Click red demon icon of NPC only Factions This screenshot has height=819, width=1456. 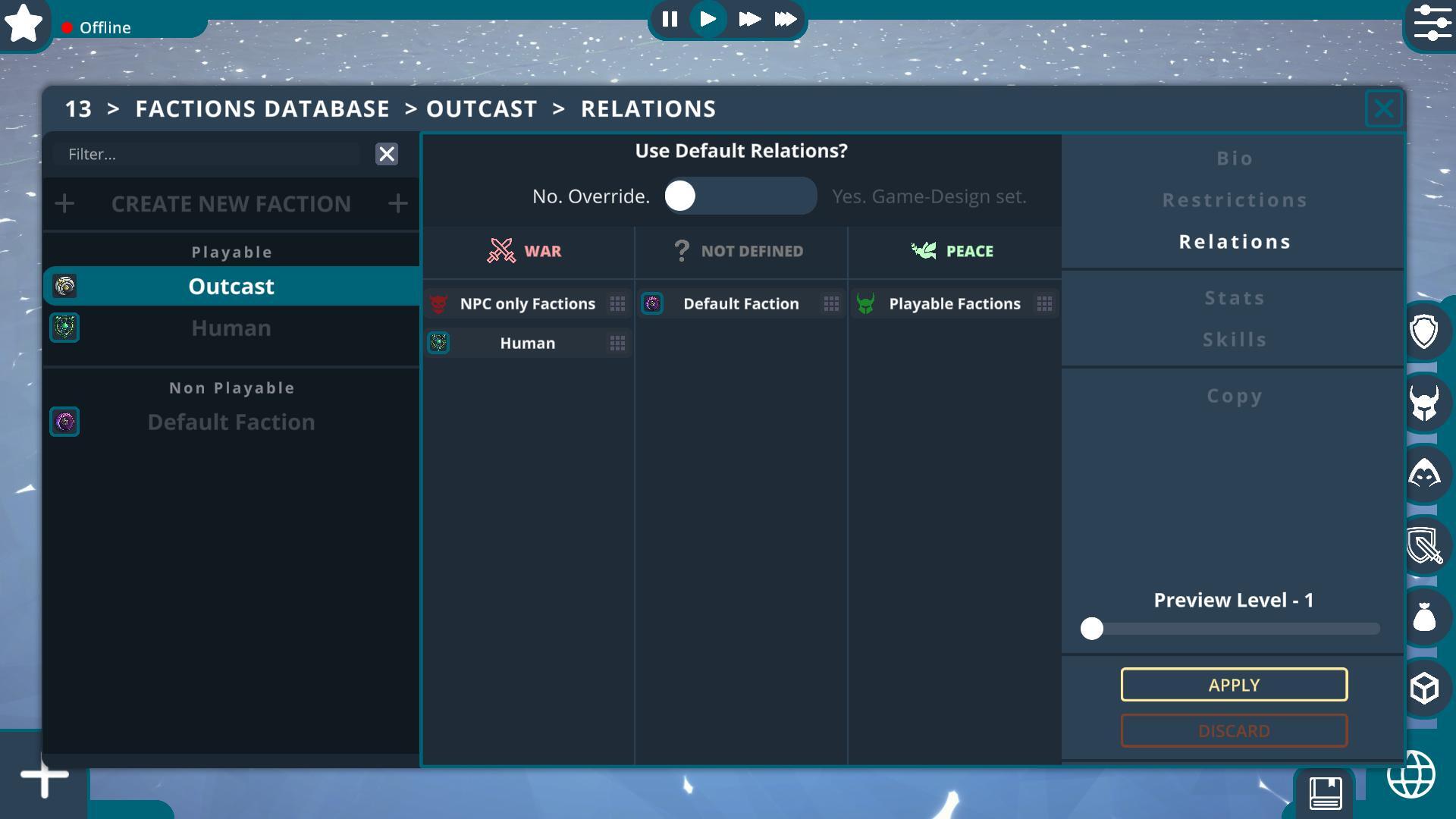438,304
